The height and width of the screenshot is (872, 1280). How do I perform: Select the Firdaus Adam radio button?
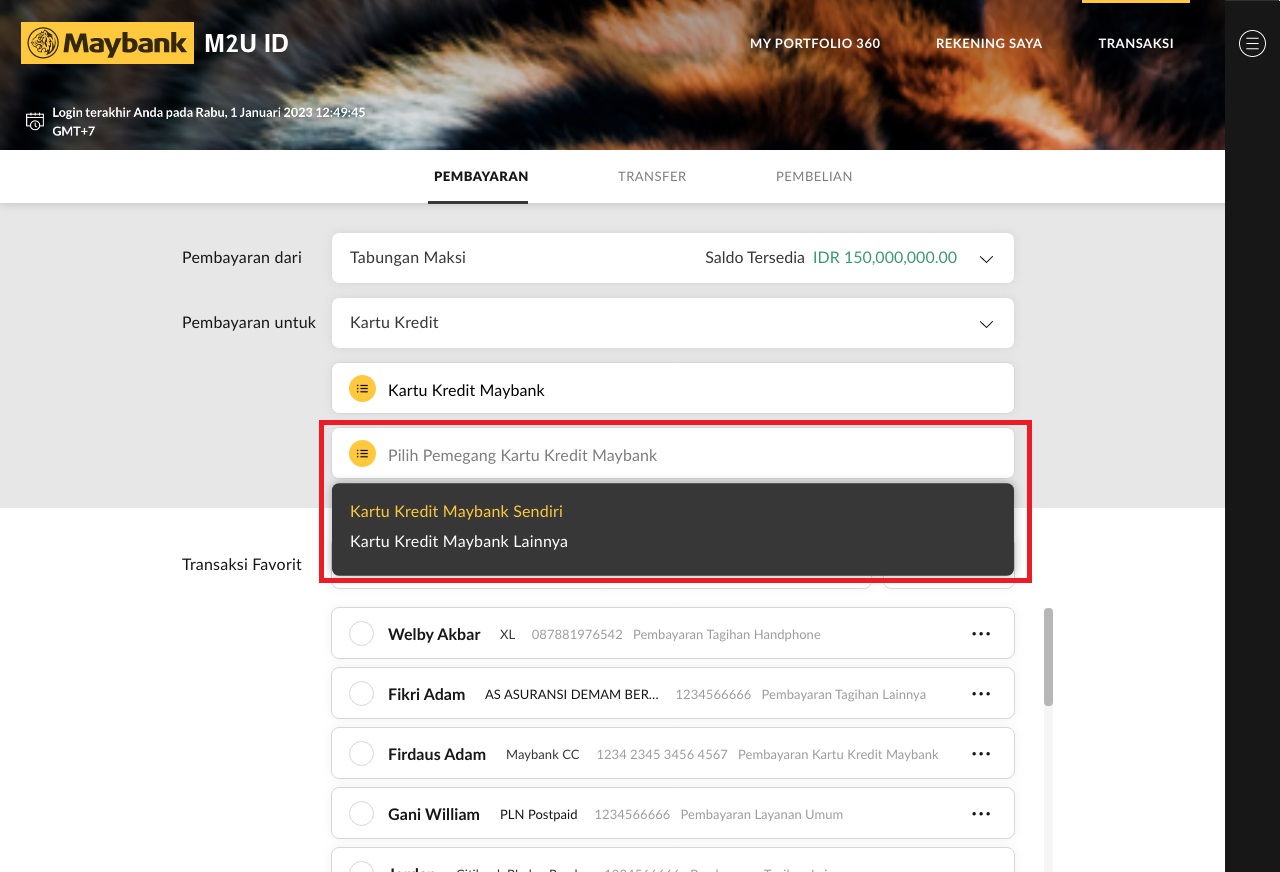(x=361, y=754)
